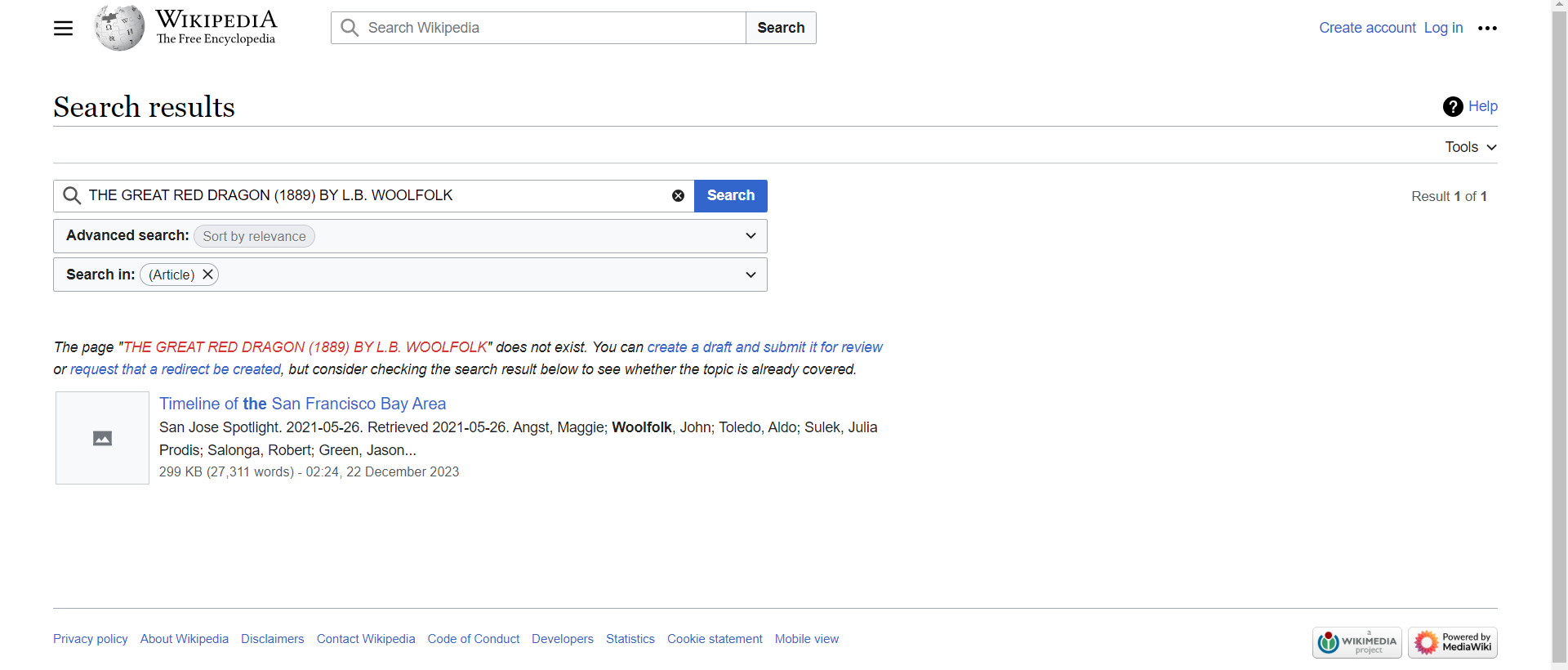1568x670 pixels.
Task: Click the Wikipedia wordmark title
Action: [216, 20]
